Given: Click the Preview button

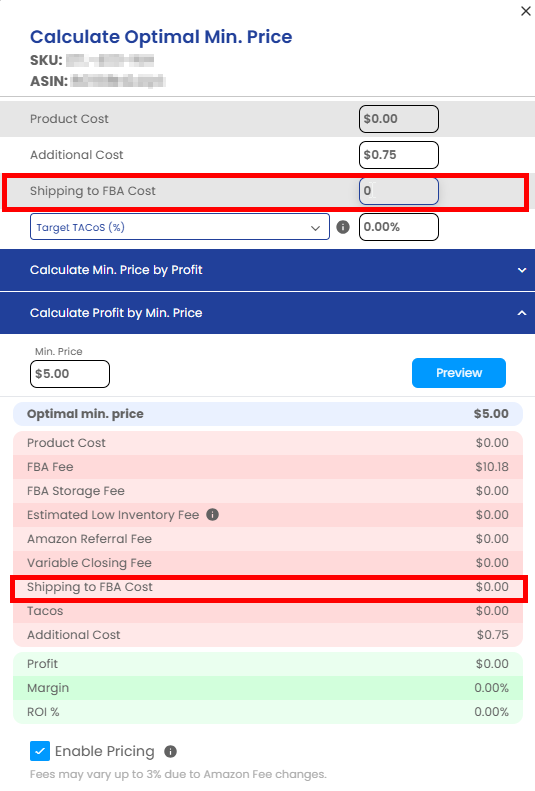Looking at the screenshot, I should [x=459, y=373].
